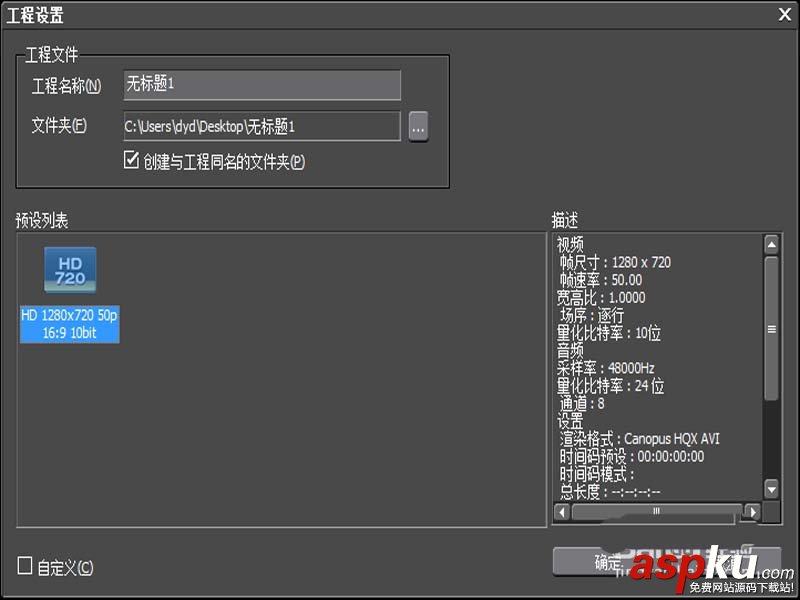Click the 文件夹 path field
The width and height of the screenshot is (800, 600).
[260, 127]
